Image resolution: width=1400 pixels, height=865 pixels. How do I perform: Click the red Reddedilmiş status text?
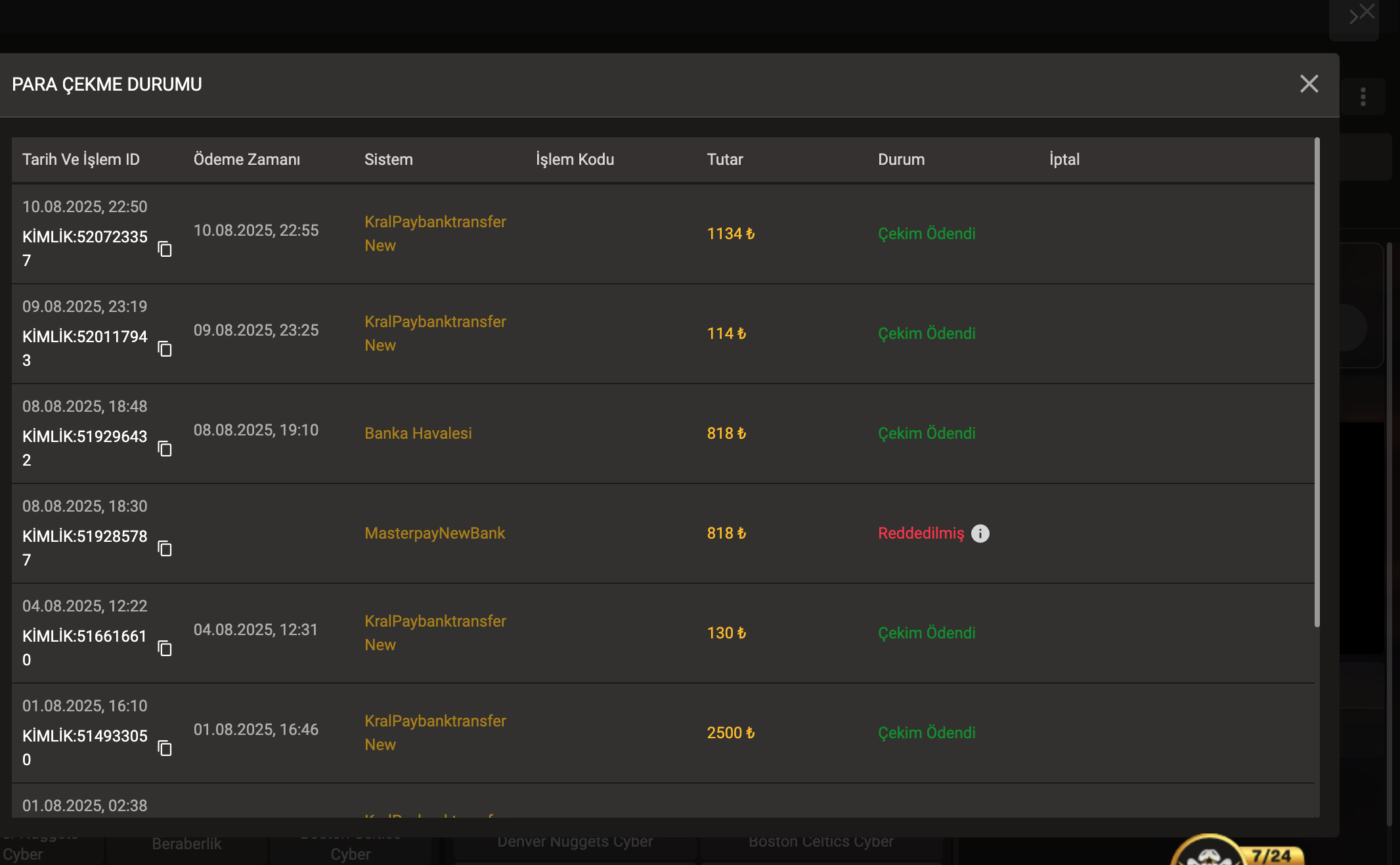(921, 533)
